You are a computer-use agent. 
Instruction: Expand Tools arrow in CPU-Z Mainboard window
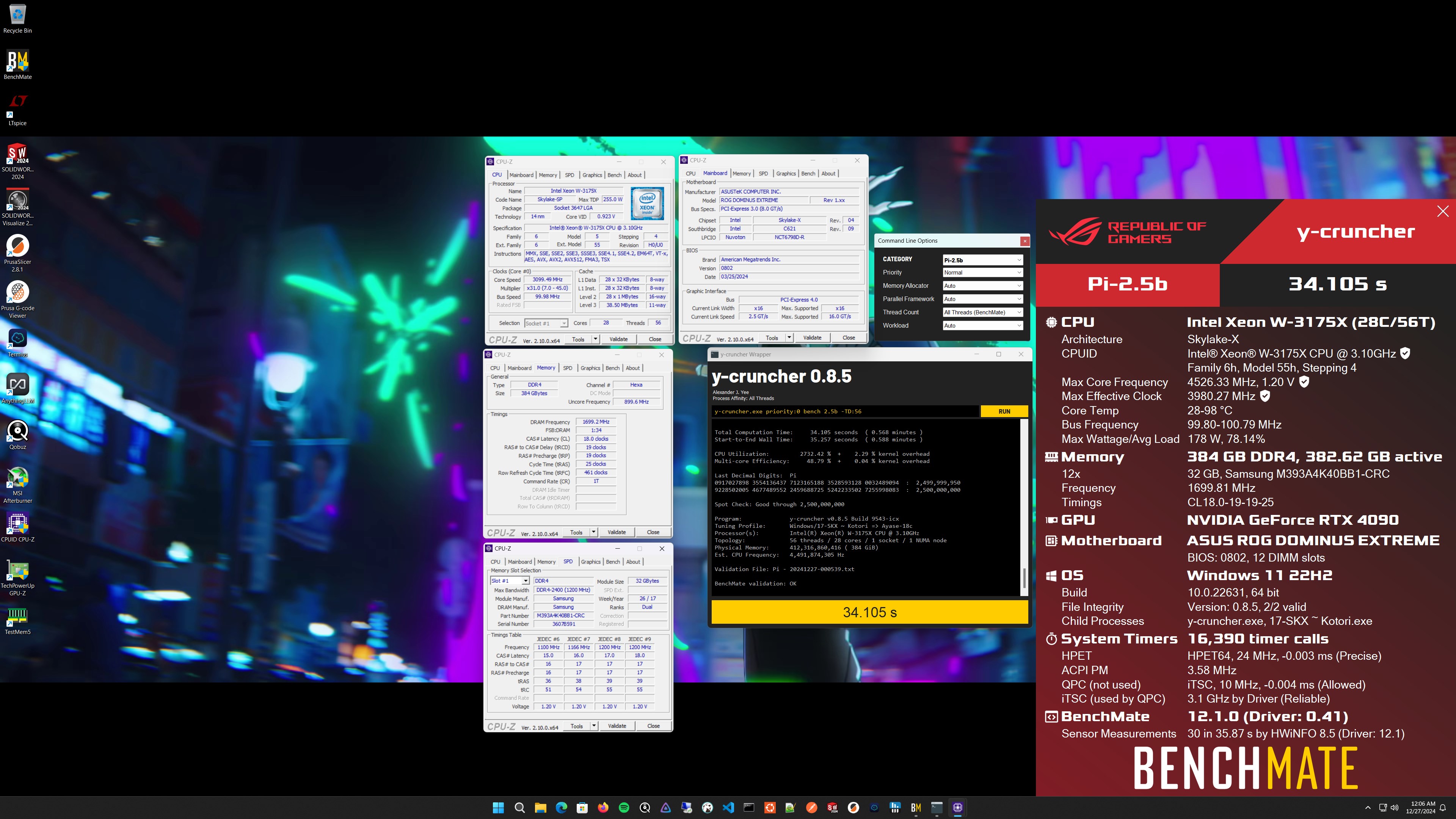coord(789,338)
